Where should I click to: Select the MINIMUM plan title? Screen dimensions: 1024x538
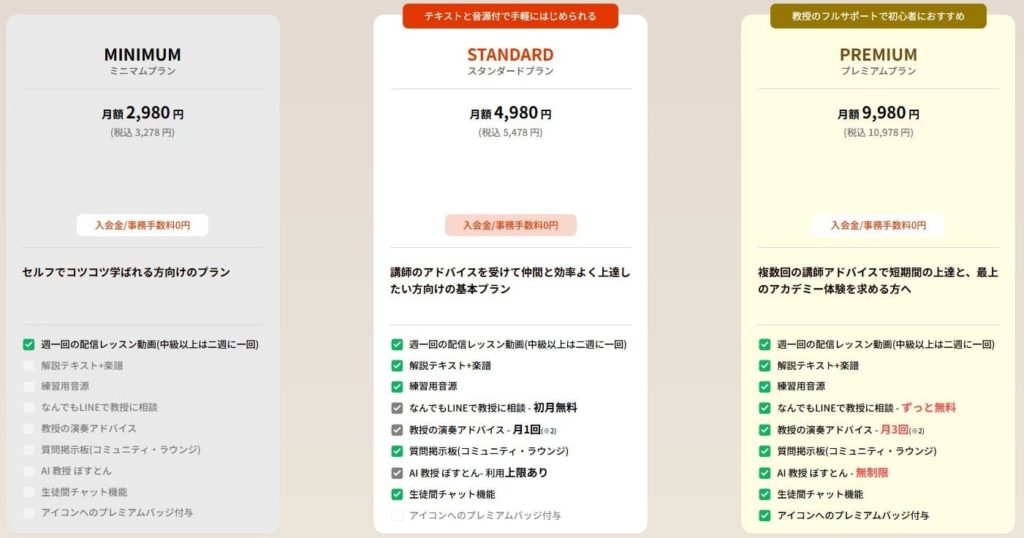pyautogui.click(x=143, y=55)
